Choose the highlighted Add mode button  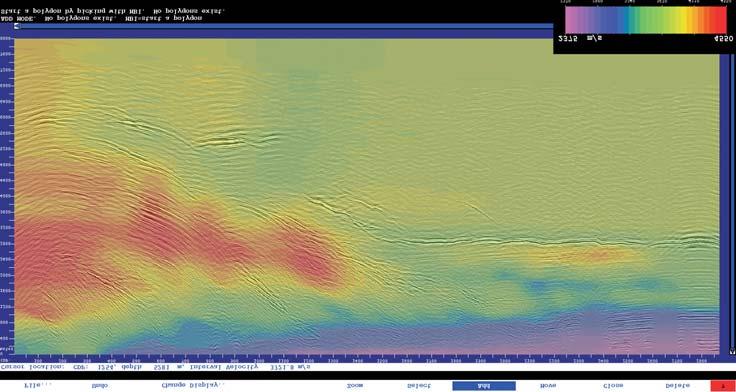coord(484,386)
